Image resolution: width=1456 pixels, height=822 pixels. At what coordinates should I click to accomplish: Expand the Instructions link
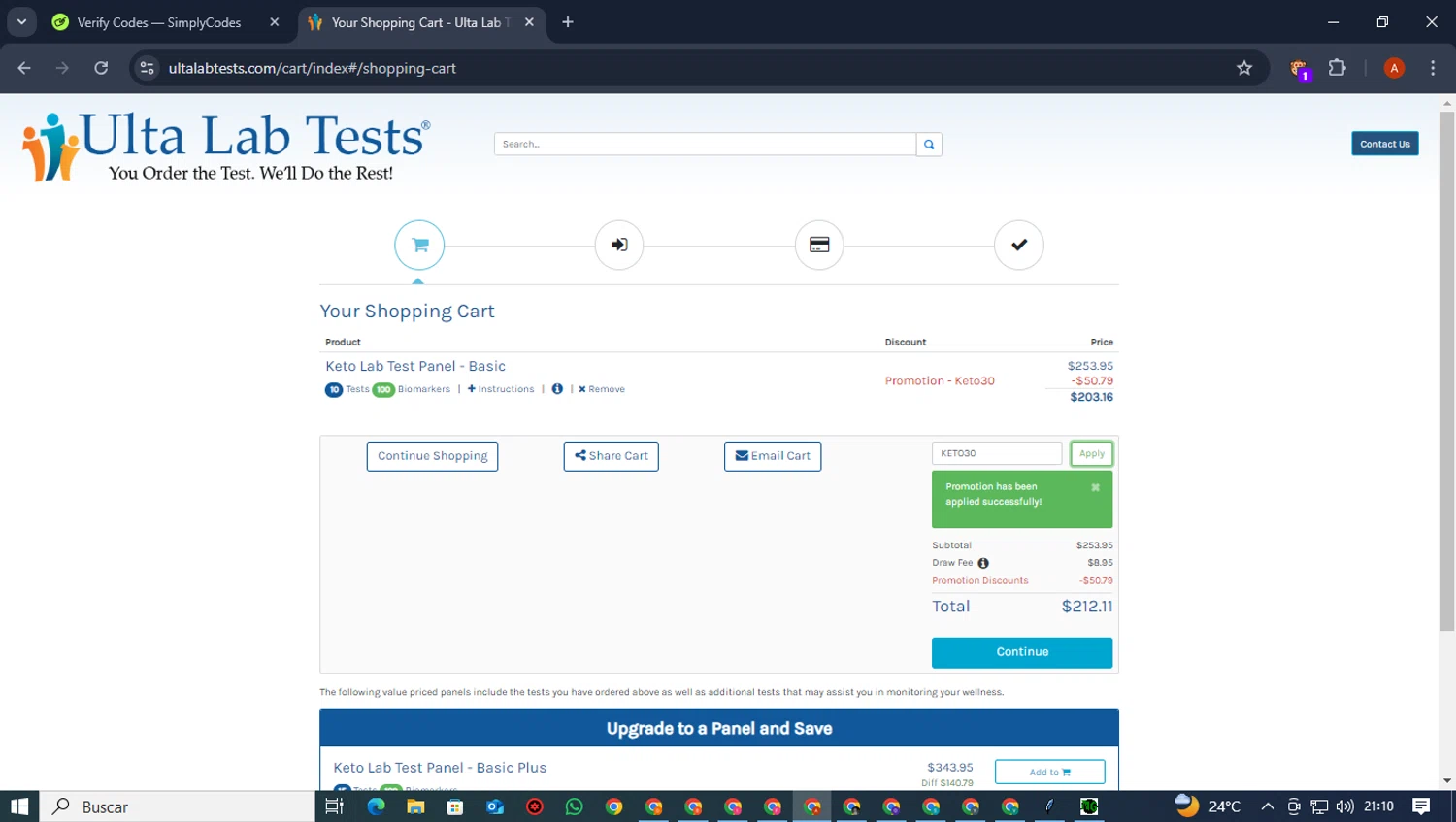[x=501, y=389]
